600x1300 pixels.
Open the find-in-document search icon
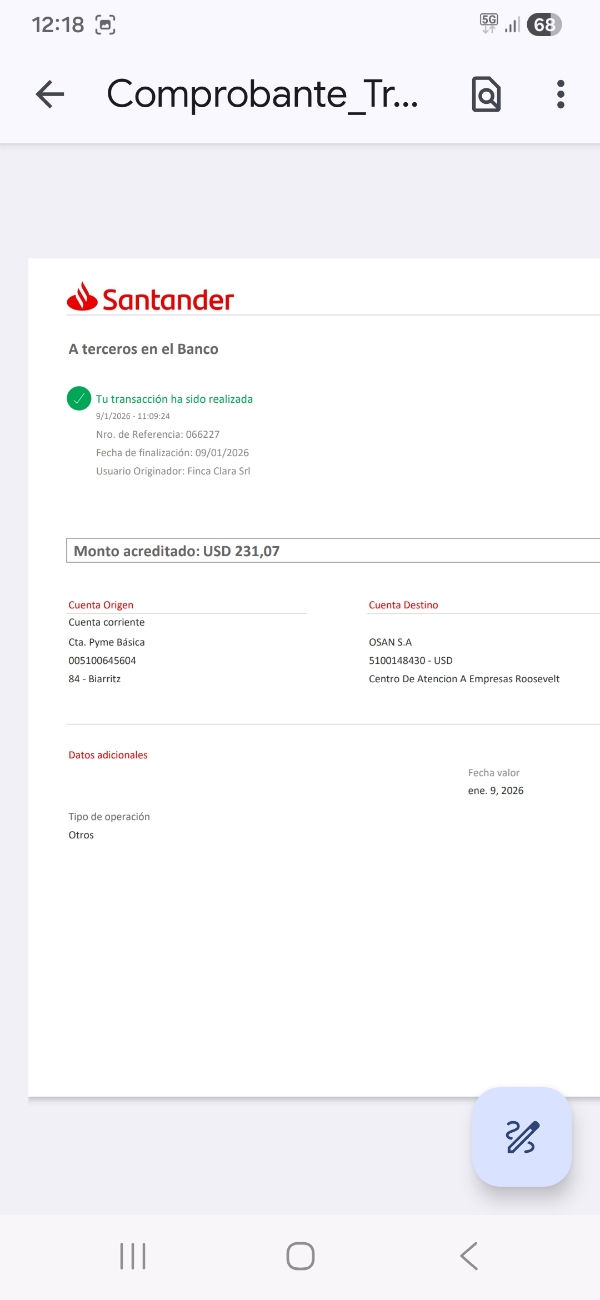click(x=486, y=94)
